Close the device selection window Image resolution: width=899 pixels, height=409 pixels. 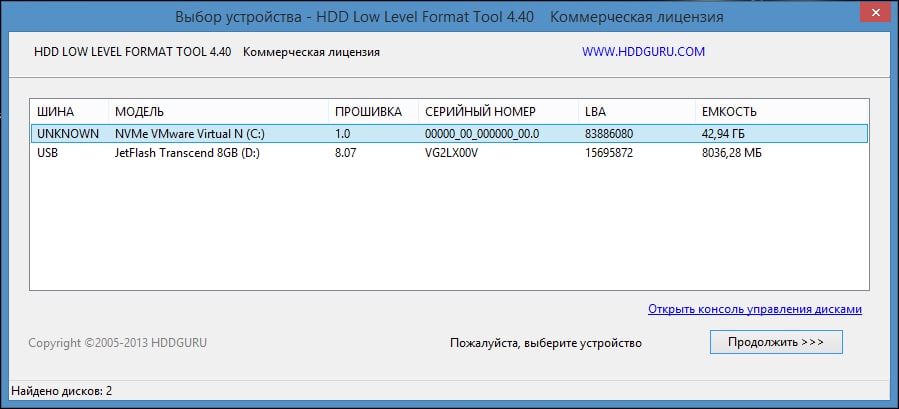[877, 11]
